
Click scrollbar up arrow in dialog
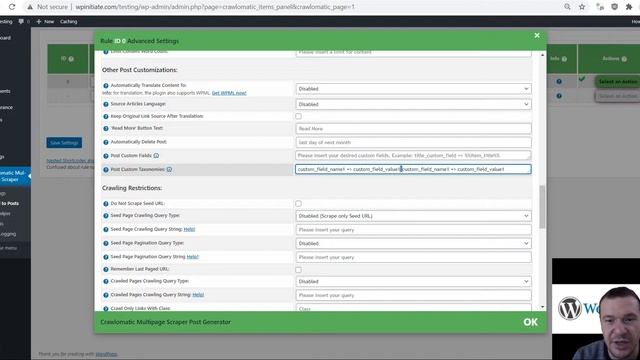(x=542, y=55)
